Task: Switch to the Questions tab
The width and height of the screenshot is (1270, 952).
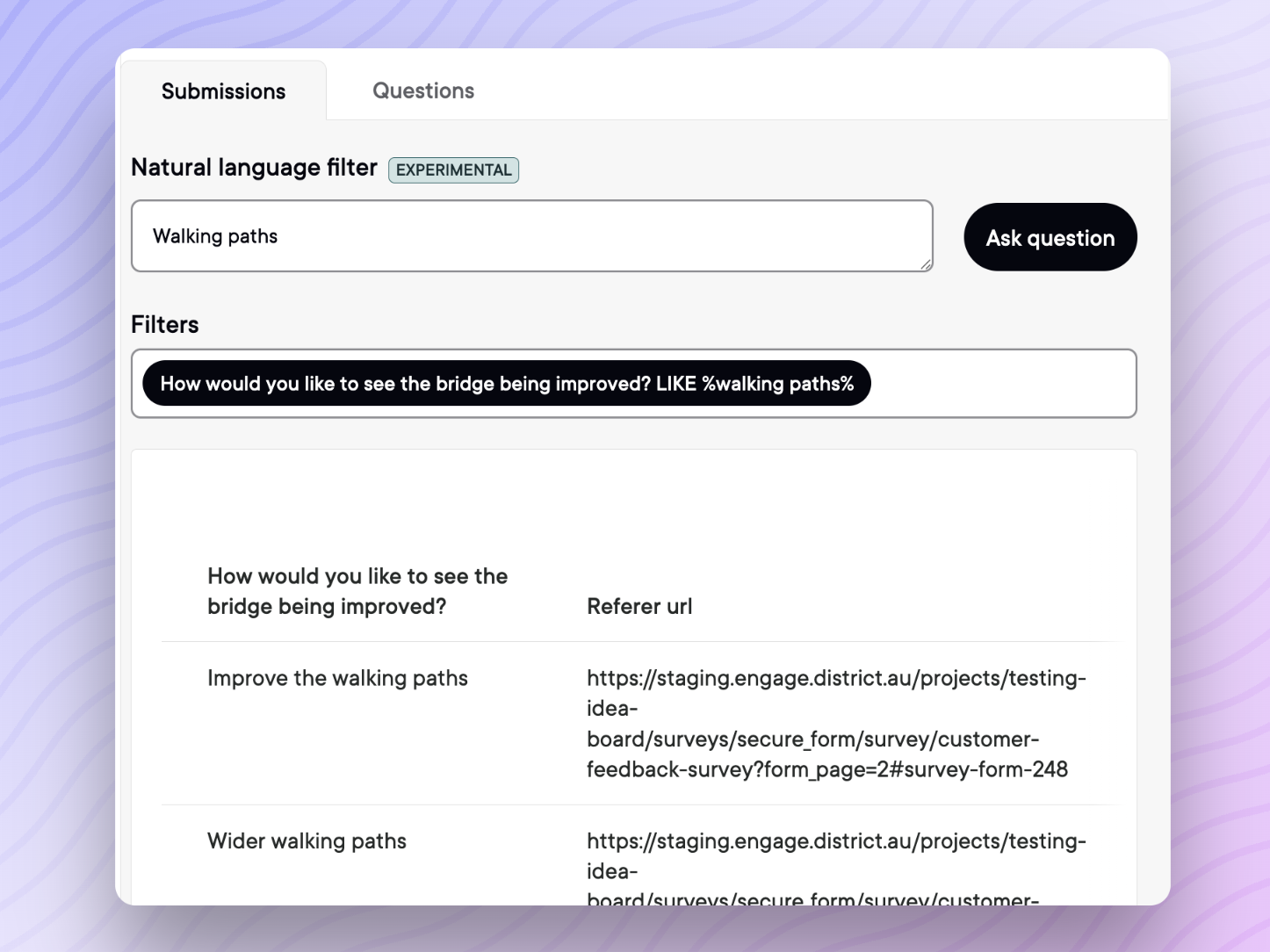Action: (422, 90)
